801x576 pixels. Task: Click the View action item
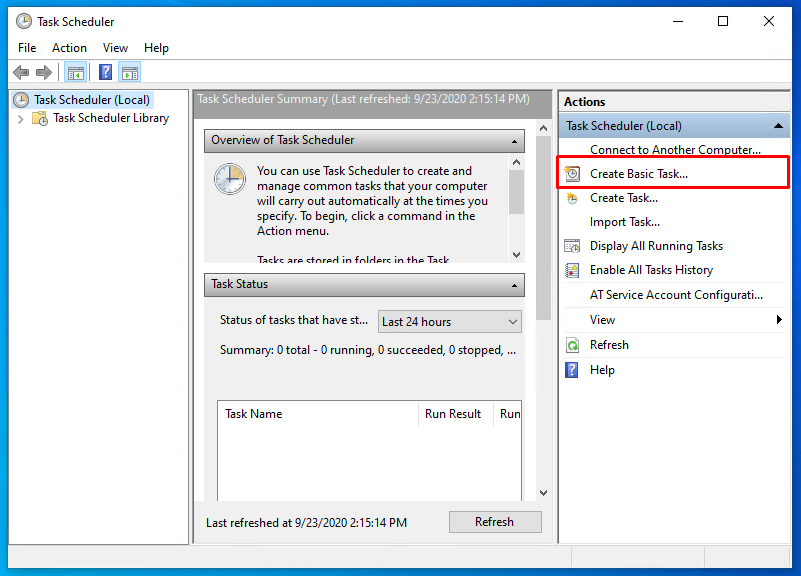coord(602,320)
